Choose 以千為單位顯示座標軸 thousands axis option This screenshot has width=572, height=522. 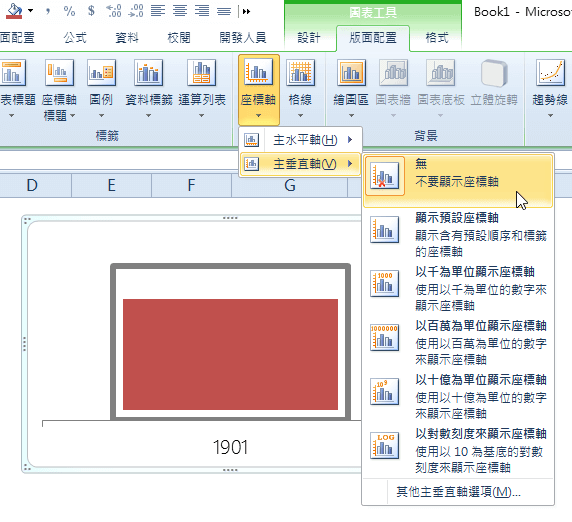pyautogui.click(x=459, y=288)
